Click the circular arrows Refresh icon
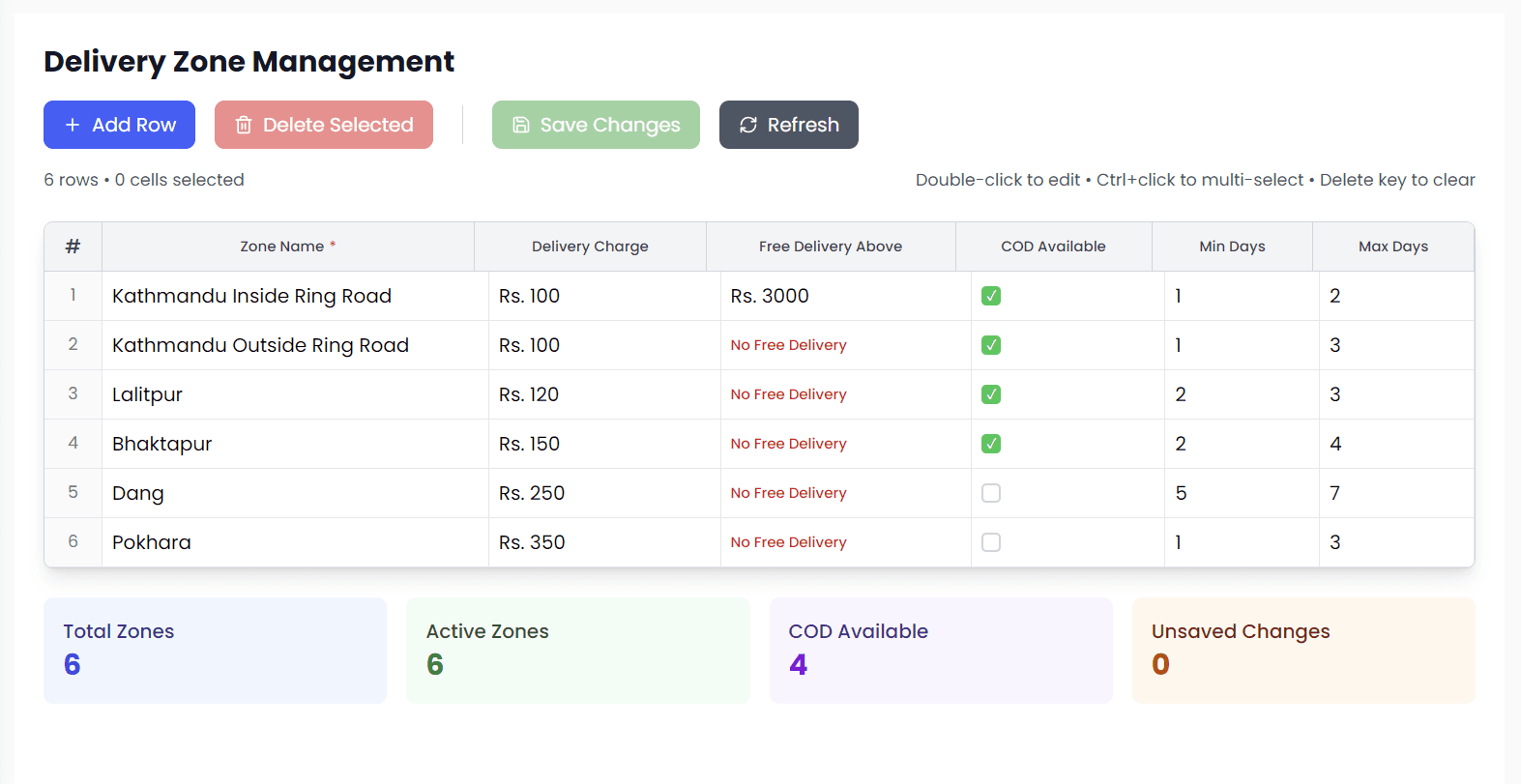Screen dimensions: 1521x784 (748, 125)
